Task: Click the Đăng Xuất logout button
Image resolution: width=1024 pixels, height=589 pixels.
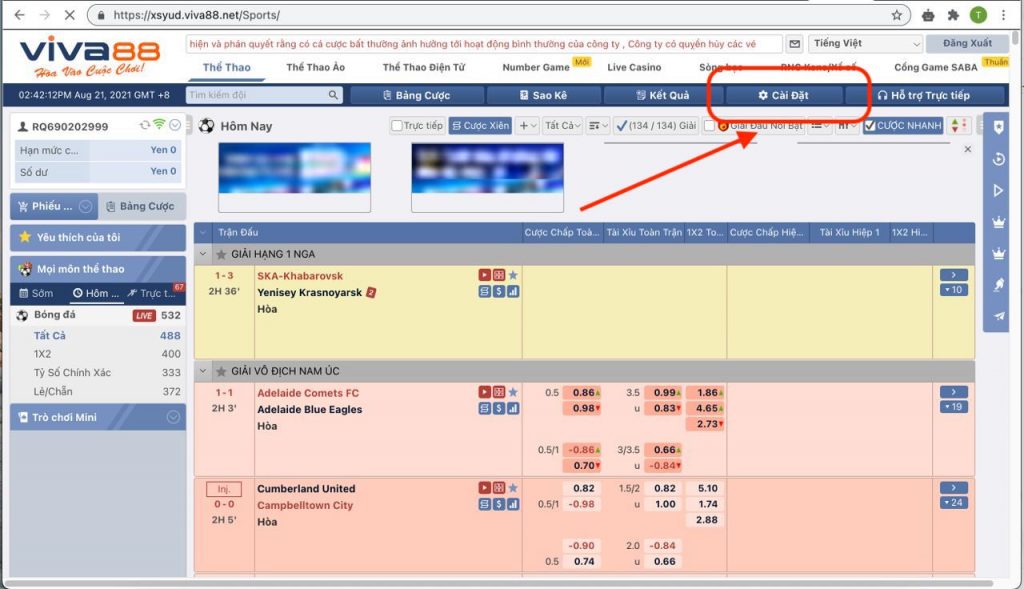Action: point(967,44)
